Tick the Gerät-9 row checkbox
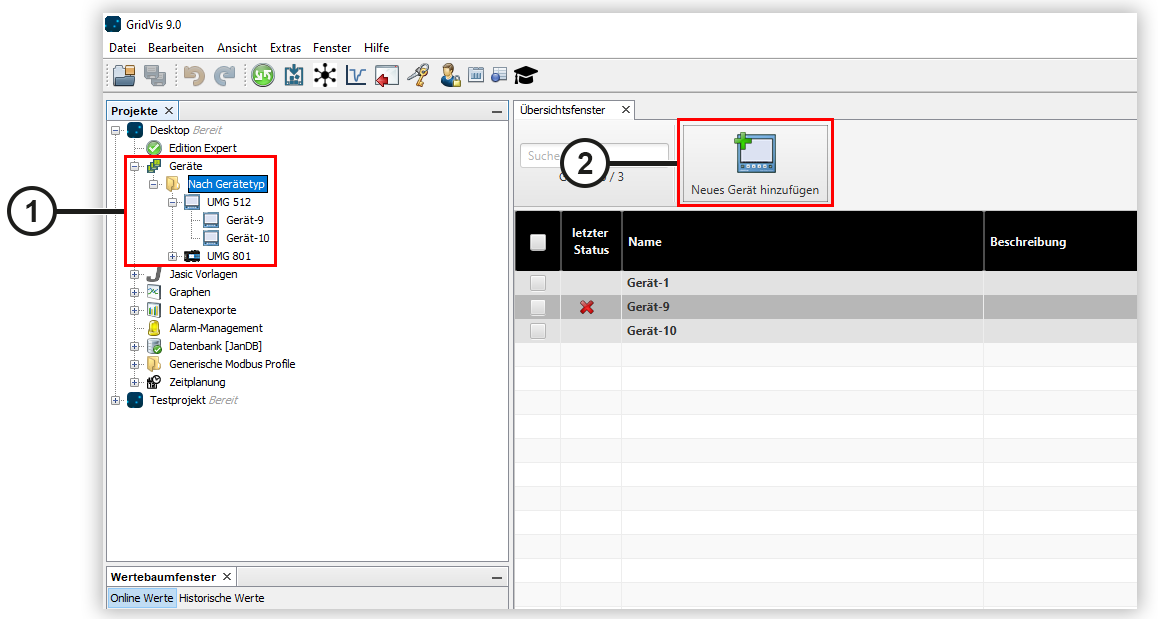1158x619 pixels. click(538, 307)
